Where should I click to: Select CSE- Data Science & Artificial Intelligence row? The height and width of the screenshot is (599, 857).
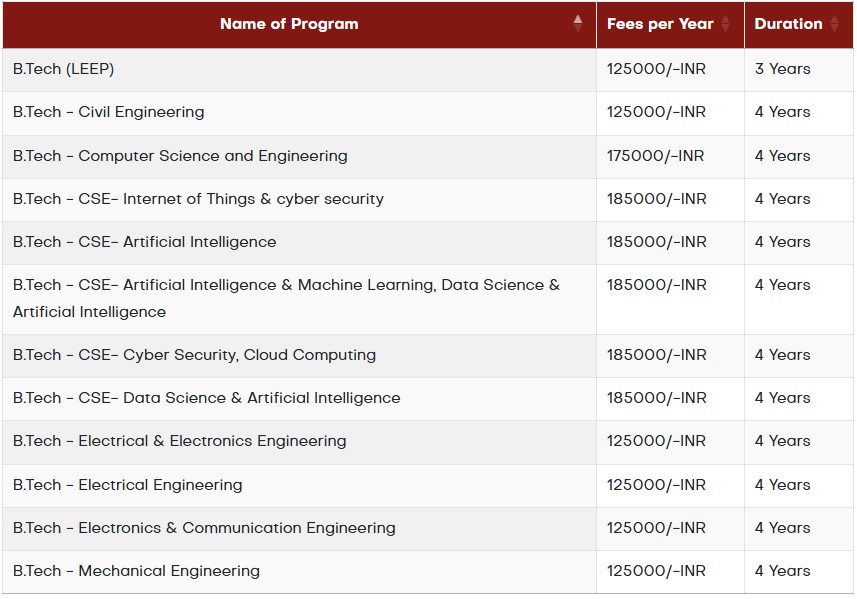pyautogui.click(x=428, y=398)
